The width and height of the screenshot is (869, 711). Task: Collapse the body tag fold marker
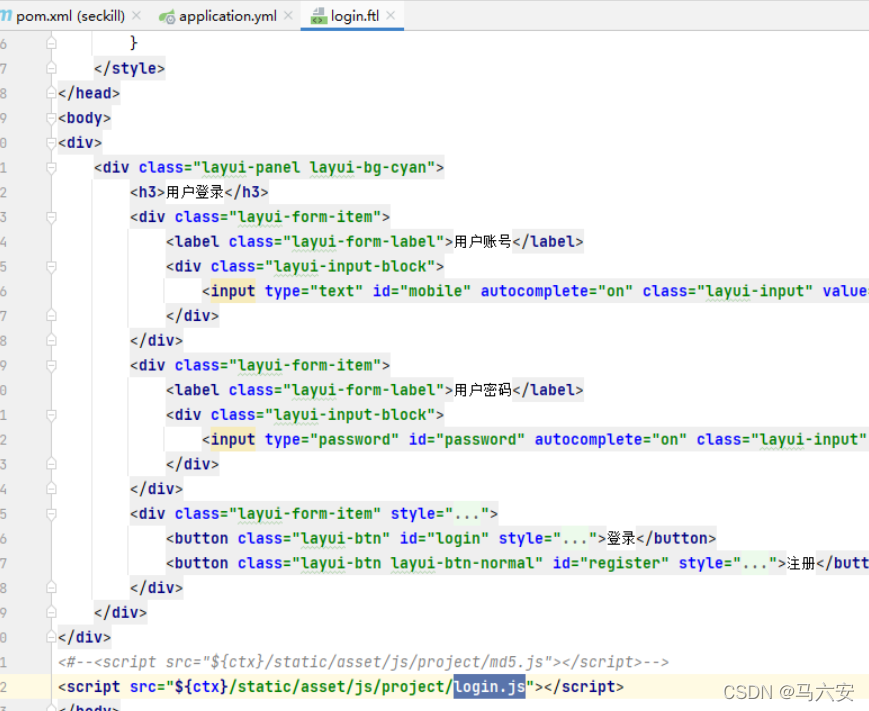[52, 118]
